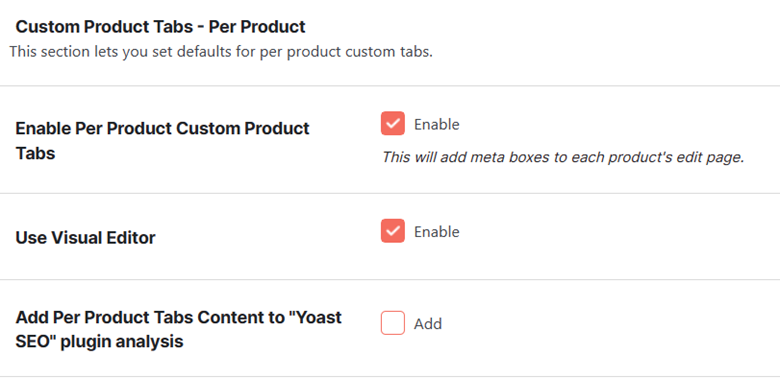The image size is (780, 378).
Task: Select the "Enable Per Product Custom Product" title
Action: tap(163, 128)
